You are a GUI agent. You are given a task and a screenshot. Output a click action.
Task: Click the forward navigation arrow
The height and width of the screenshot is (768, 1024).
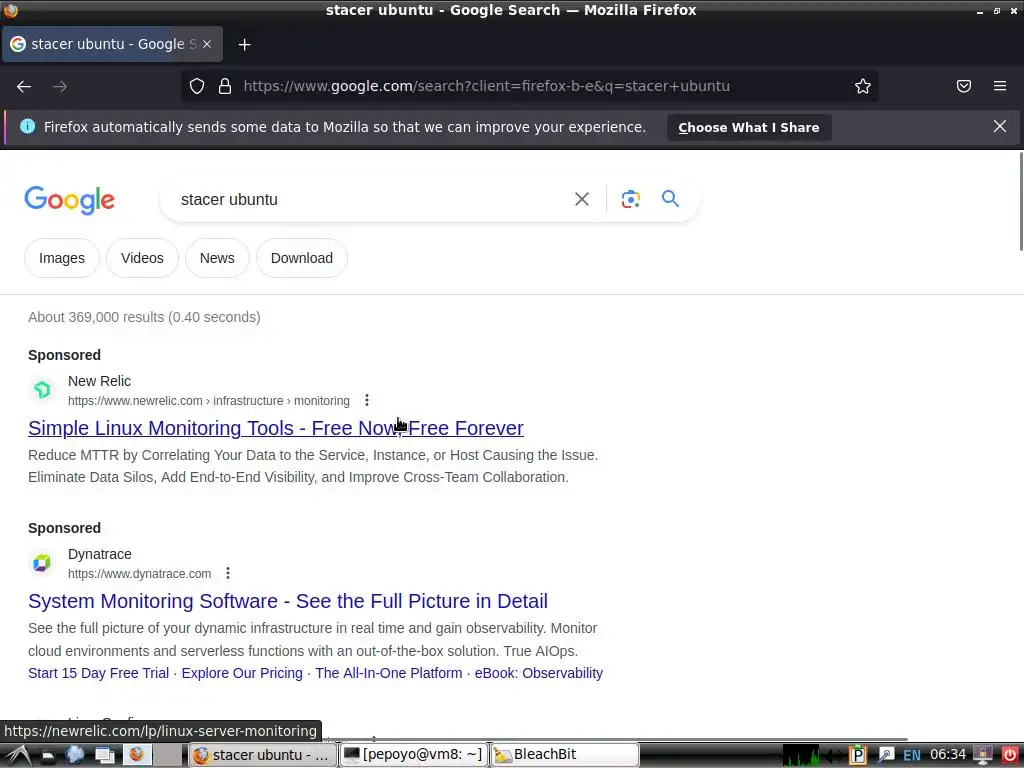point(60,86)
